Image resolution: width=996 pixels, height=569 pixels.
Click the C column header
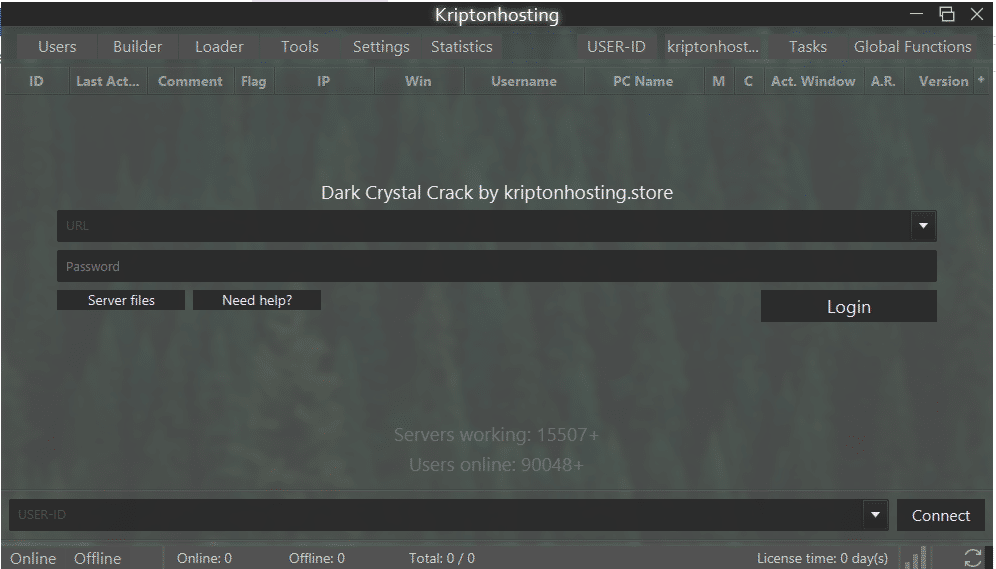coord(748,81)
